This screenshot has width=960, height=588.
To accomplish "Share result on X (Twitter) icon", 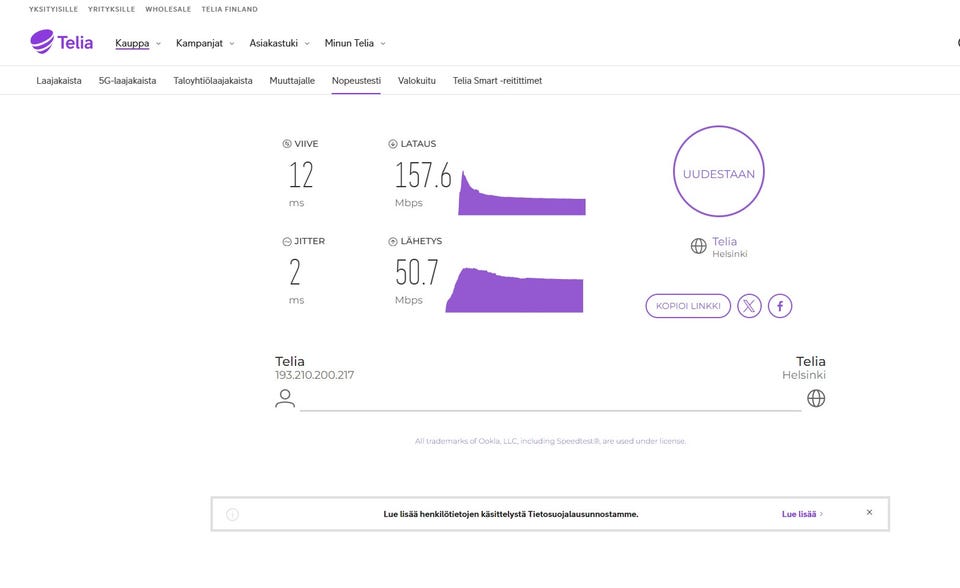I will pos(749,306).
